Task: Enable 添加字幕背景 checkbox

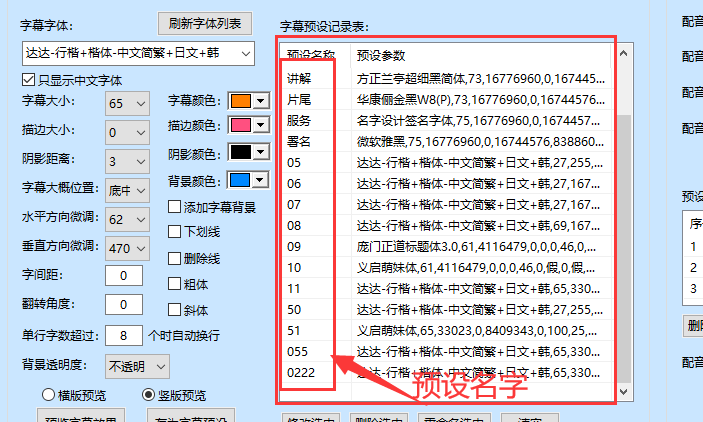Action: point(174,207)
